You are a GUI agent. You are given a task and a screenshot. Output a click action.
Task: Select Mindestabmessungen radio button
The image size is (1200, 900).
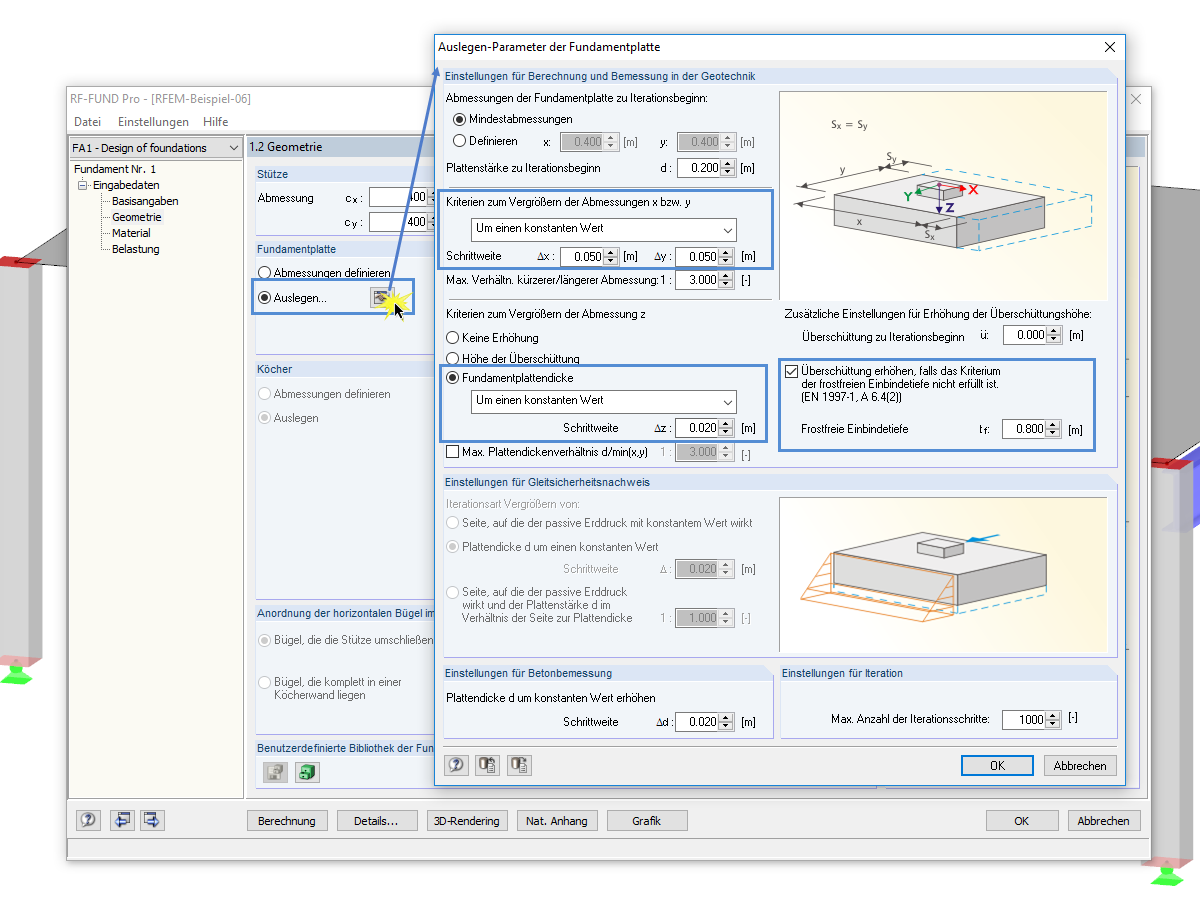tap(459, 119)
